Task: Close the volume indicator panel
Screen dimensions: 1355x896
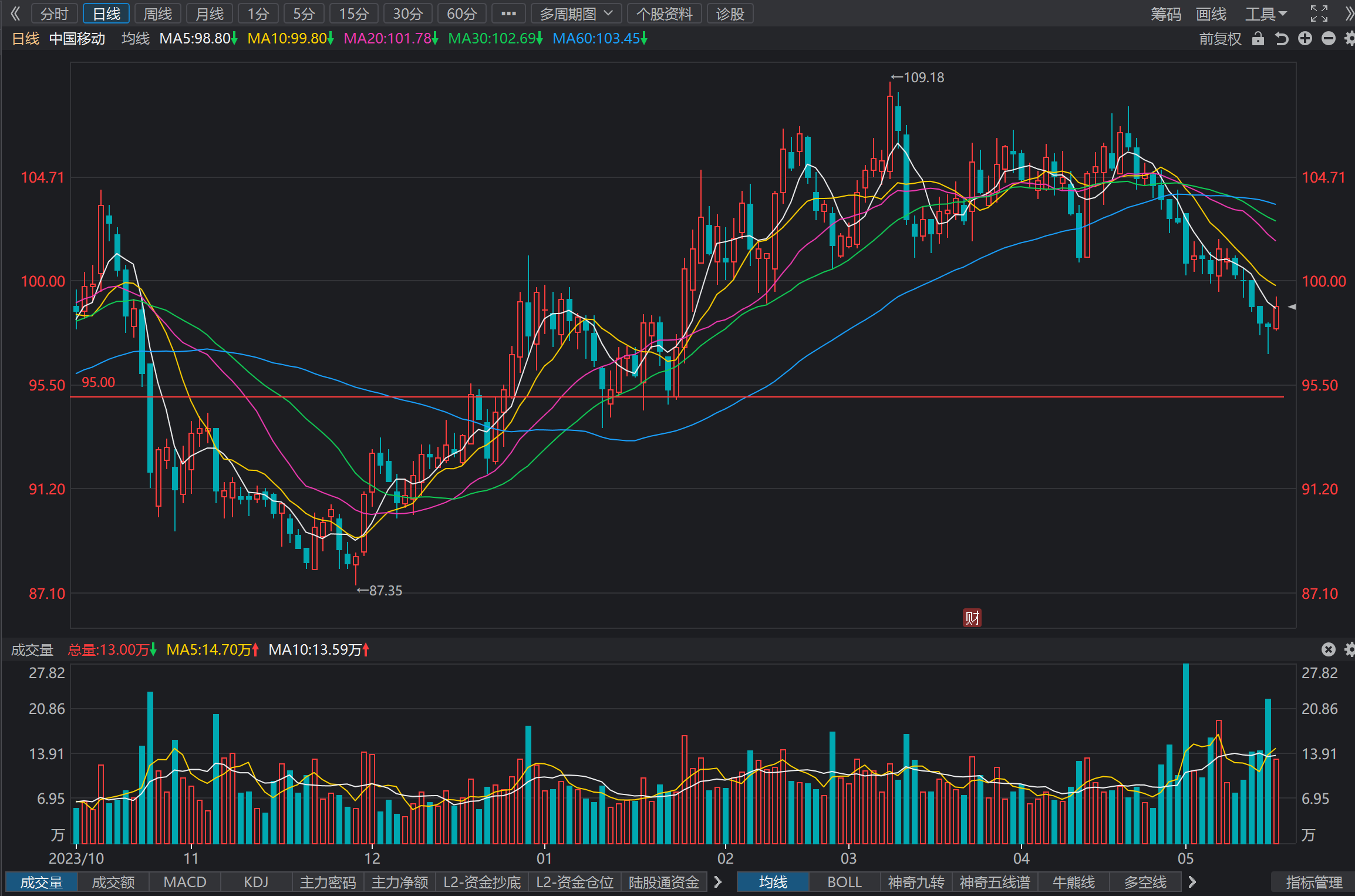Action: click(x=1329, y=649)
